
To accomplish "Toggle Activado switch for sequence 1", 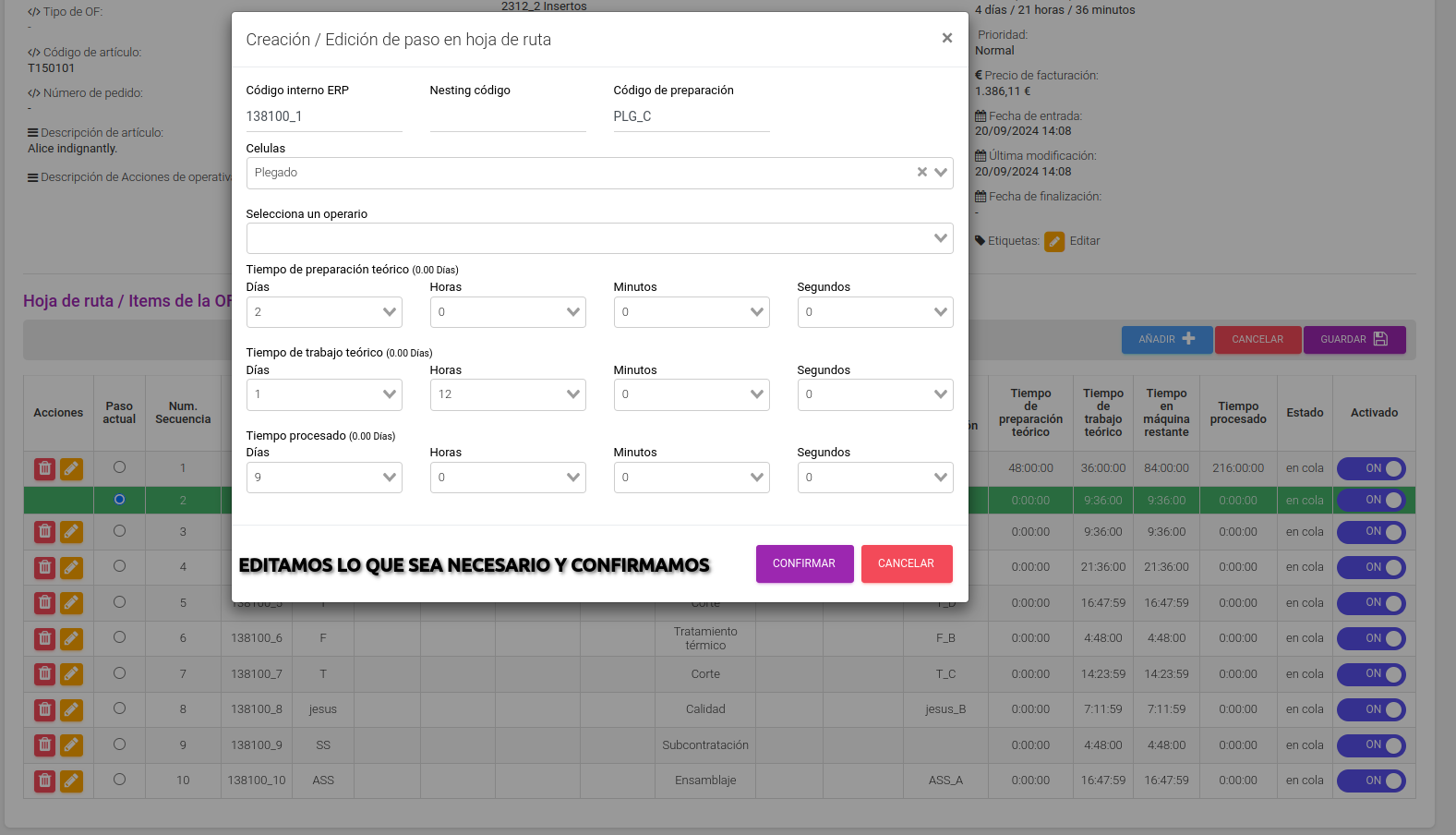I will pyautogui.click(x=1371, y=469).
